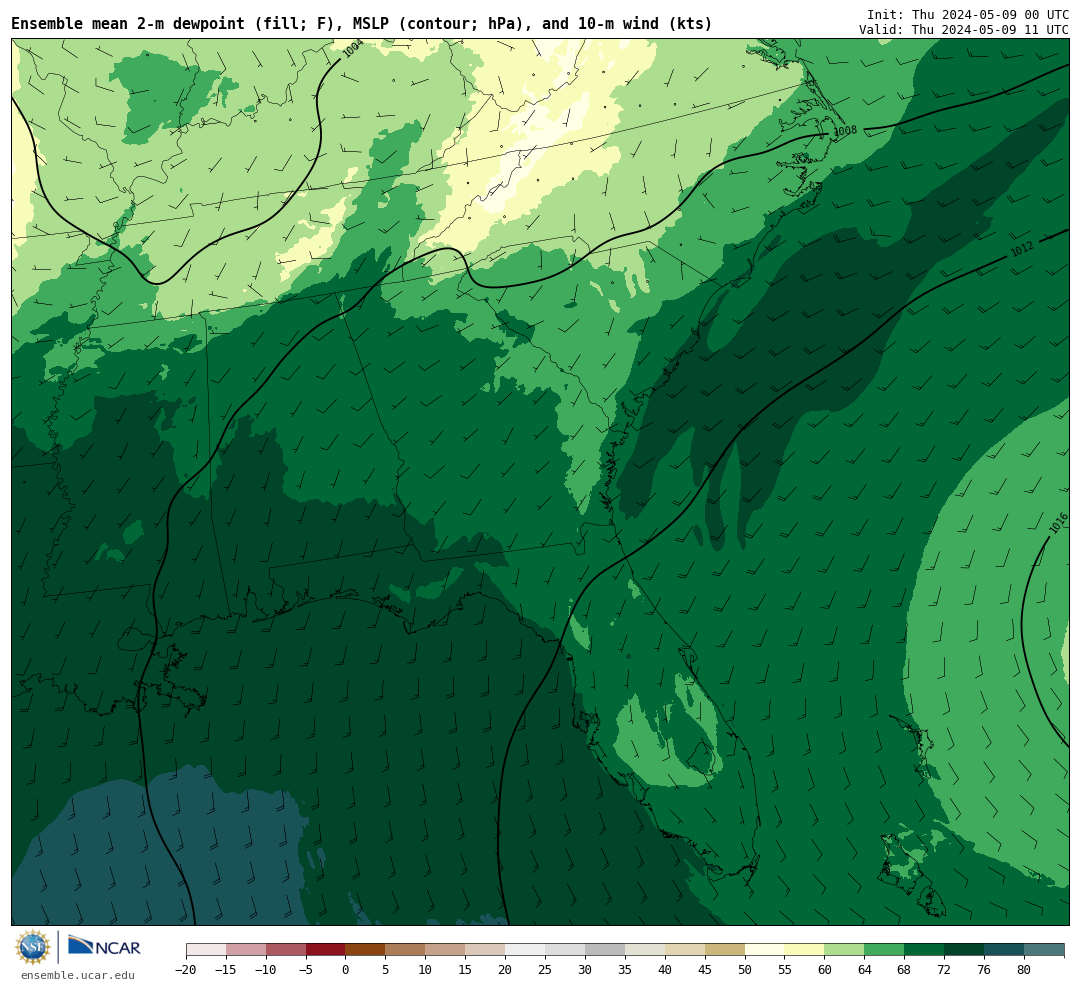Open the ensemble.ucar.edu link text
This screenshot has height=988, width=1080.
click(78, 975)
